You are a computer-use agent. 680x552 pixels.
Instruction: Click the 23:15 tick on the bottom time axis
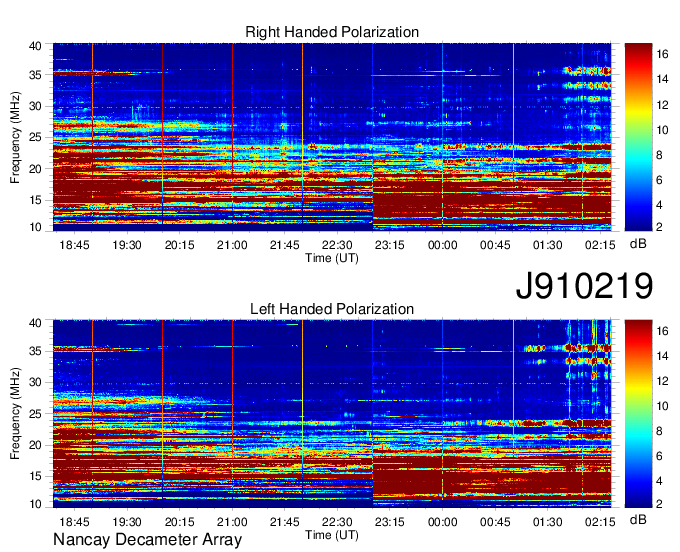[x=389, y=522]
